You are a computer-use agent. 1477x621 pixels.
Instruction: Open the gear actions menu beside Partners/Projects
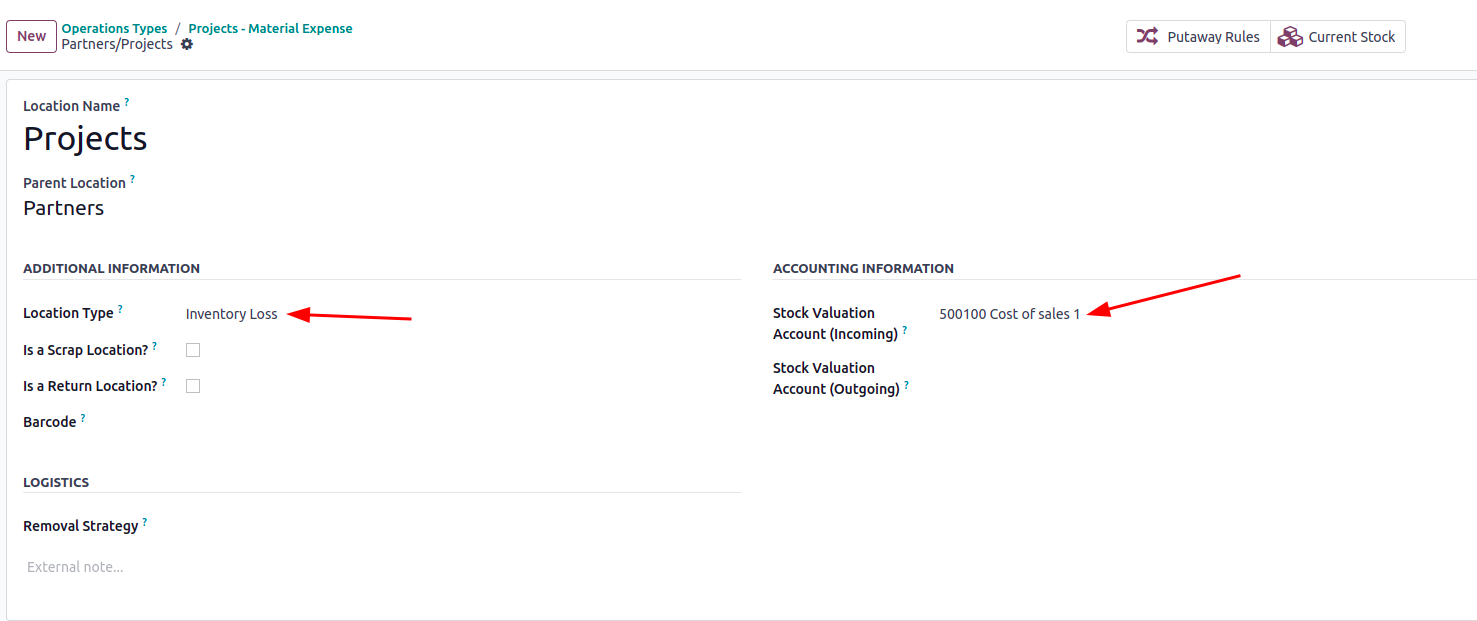click(x=187, y=45)
